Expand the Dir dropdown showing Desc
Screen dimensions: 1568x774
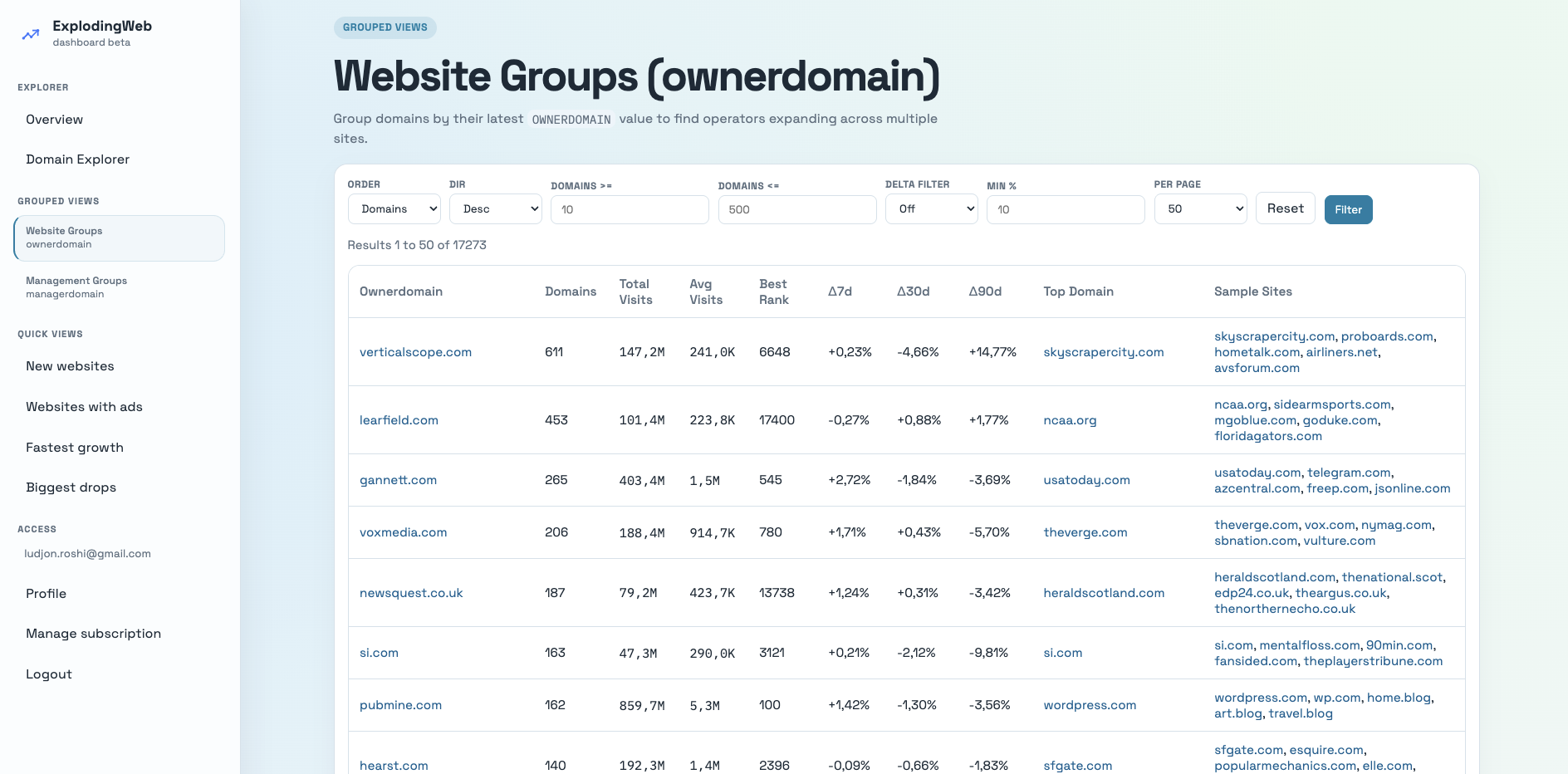click(x=496, y=209)
